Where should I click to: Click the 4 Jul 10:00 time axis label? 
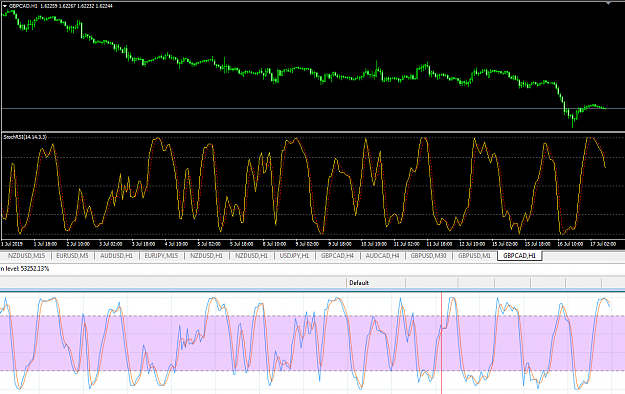(176, 244)
